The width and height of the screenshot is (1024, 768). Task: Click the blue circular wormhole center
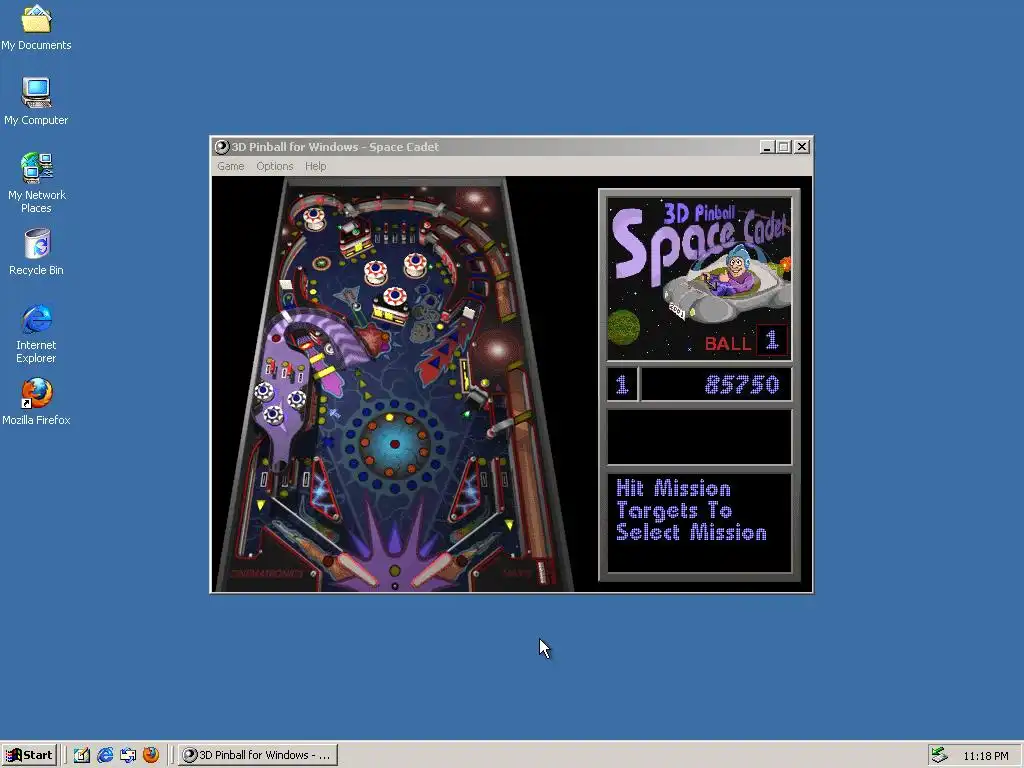click(x=394, y=444)
